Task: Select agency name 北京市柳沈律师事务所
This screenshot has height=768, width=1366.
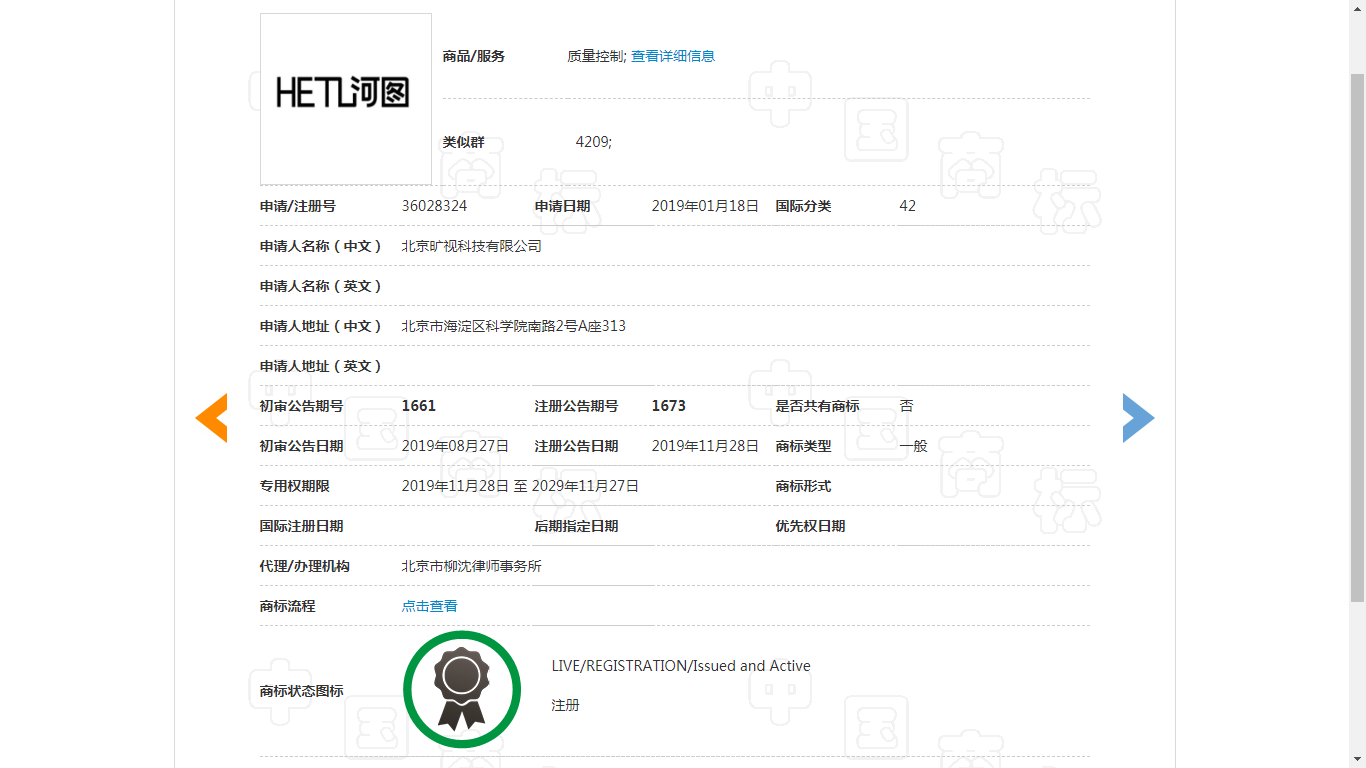Action: [x=472, y=566]
